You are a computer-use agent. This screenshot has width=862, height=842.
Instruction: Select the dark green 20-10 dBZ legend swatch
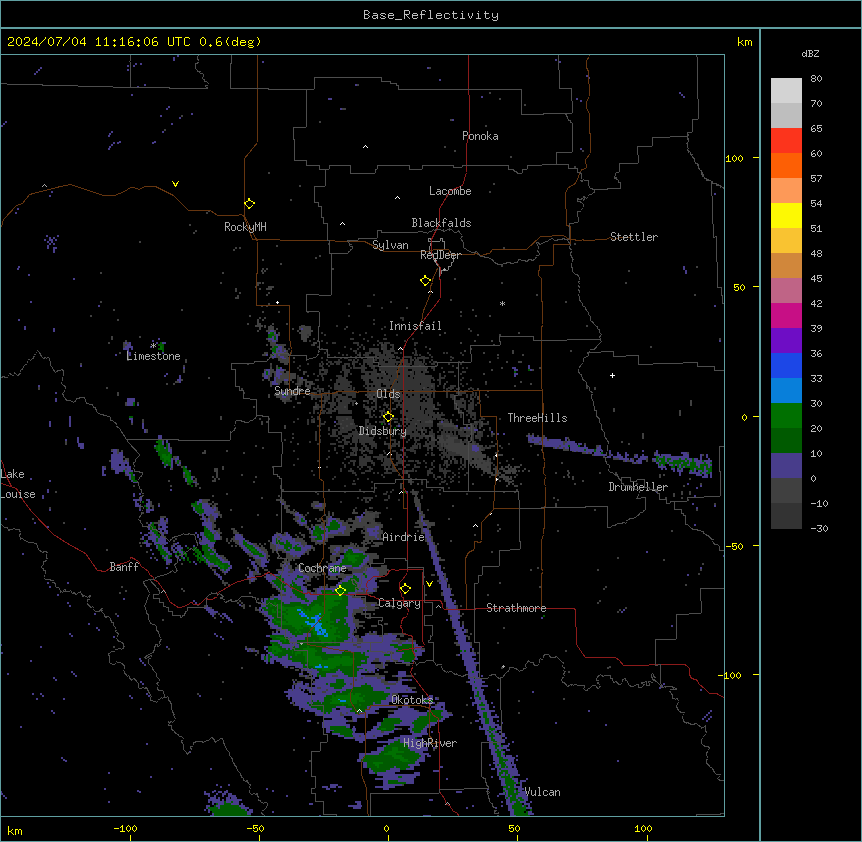786,441
